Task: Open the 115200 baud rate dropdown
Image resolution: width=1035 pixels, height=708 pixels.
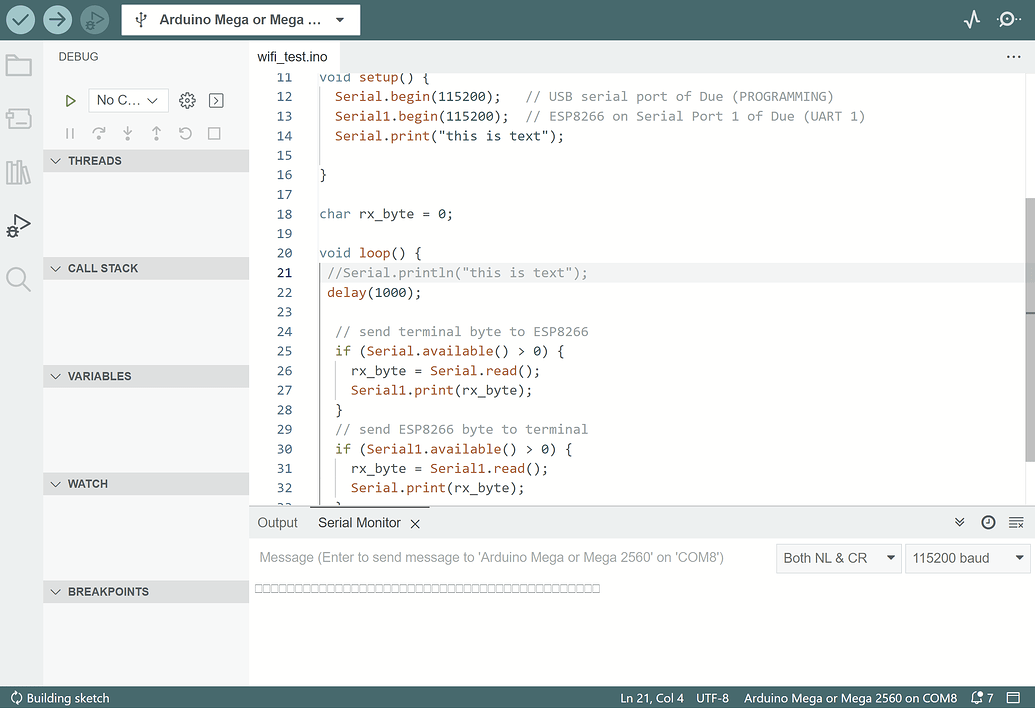Action: pos(967,558)
